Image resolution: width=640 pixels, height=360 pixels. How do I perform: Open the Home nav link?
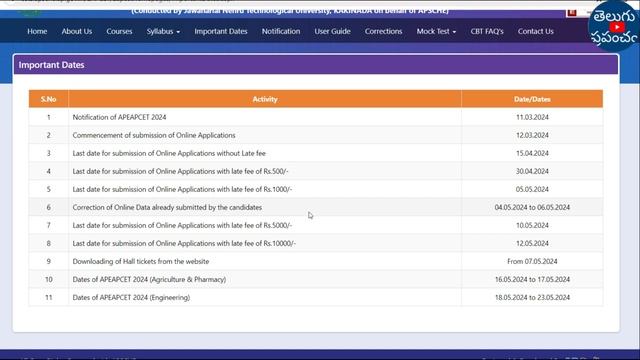37,31
